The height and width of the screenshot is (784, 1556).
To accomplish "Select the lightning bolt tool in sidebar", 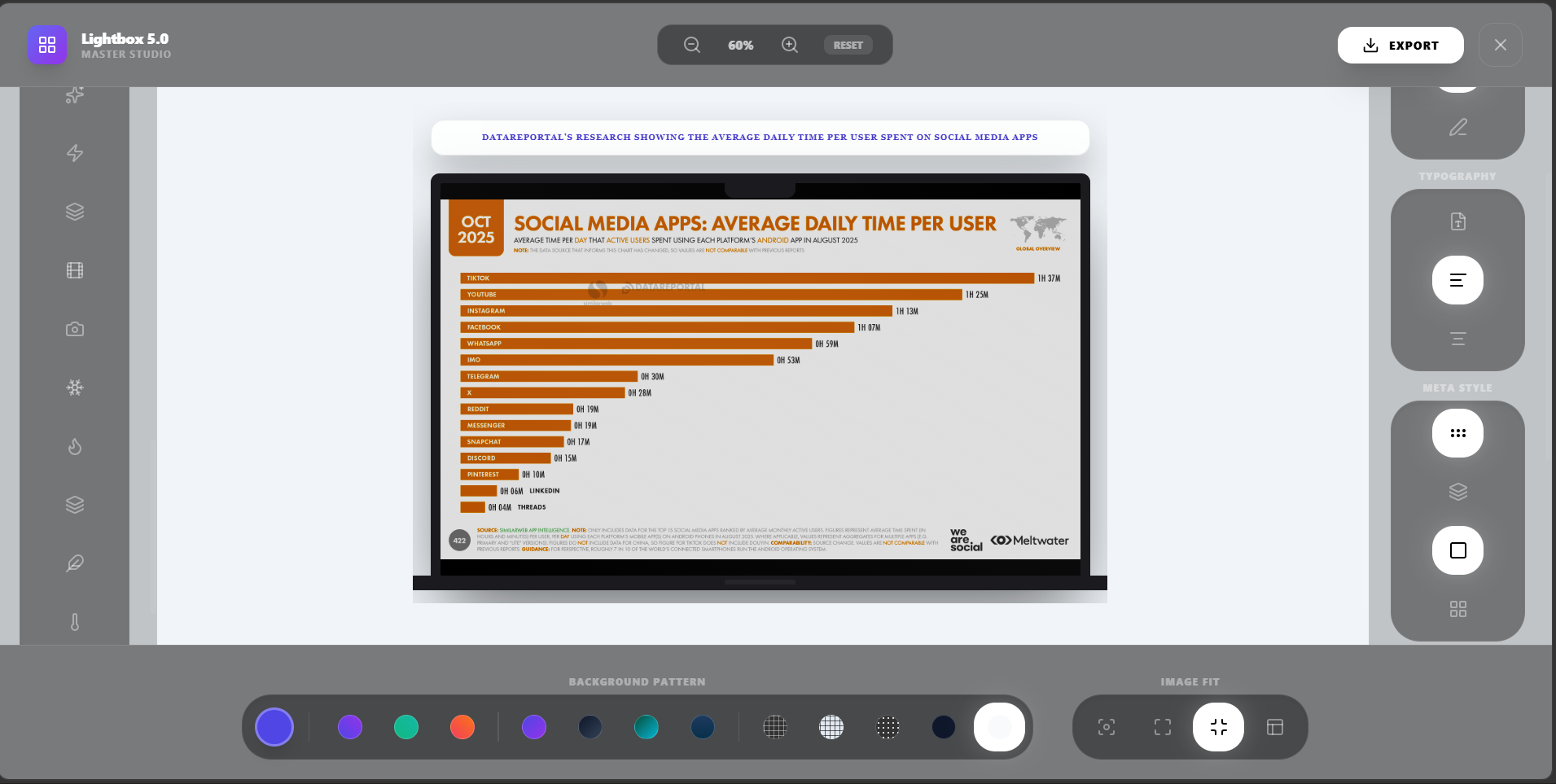I will click(75, 153).
